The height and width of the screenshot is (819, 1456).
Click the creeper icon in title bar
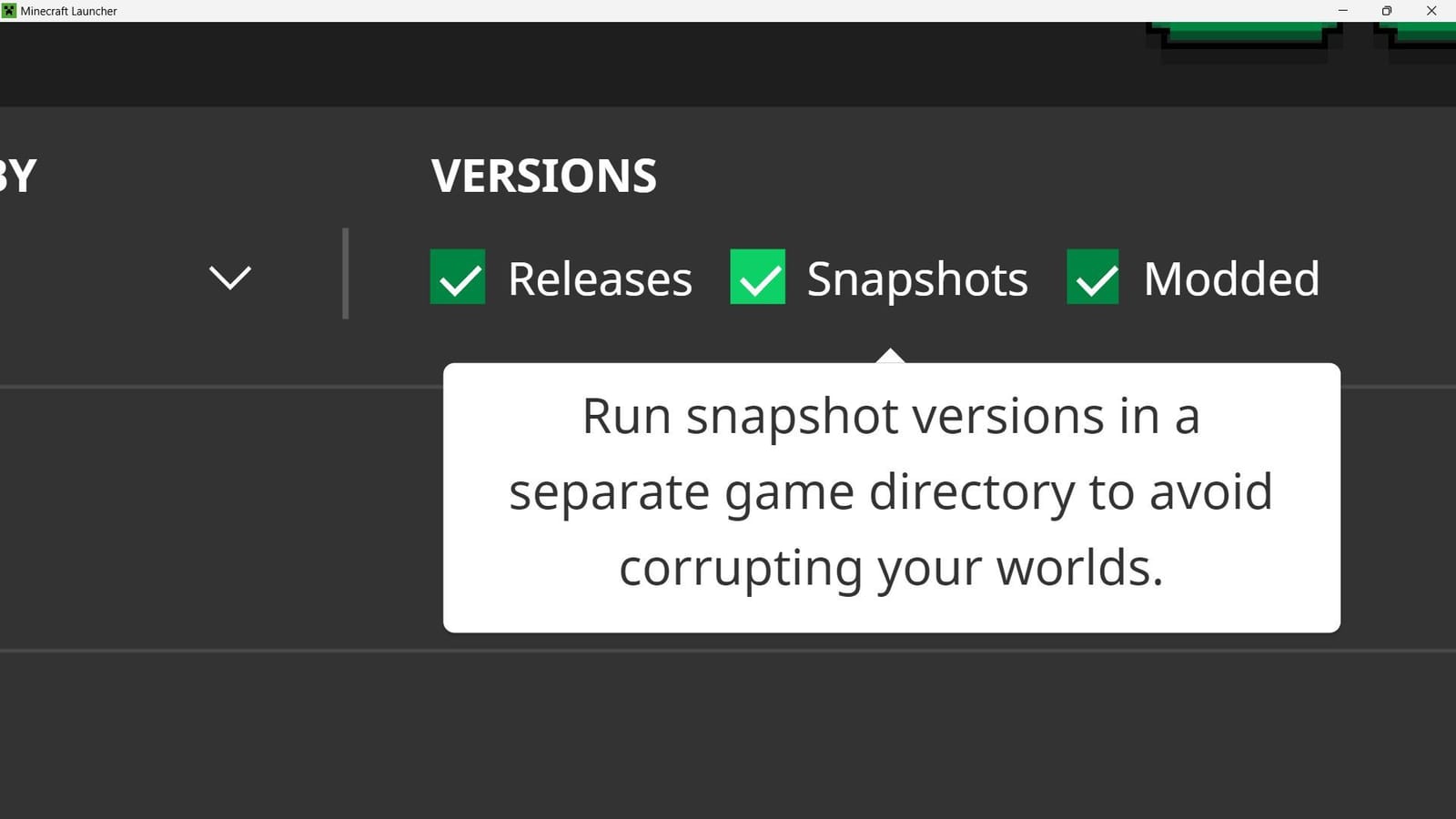point(7,11)
